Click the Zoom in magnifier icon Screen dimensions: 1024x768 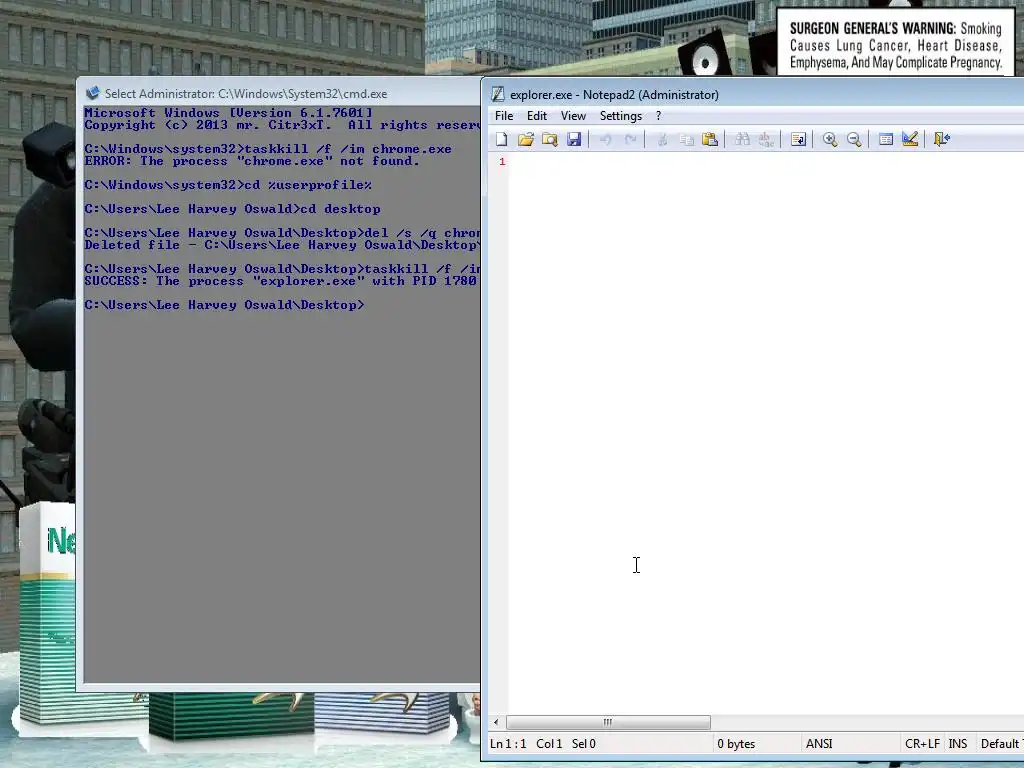[x=830, y=139]
